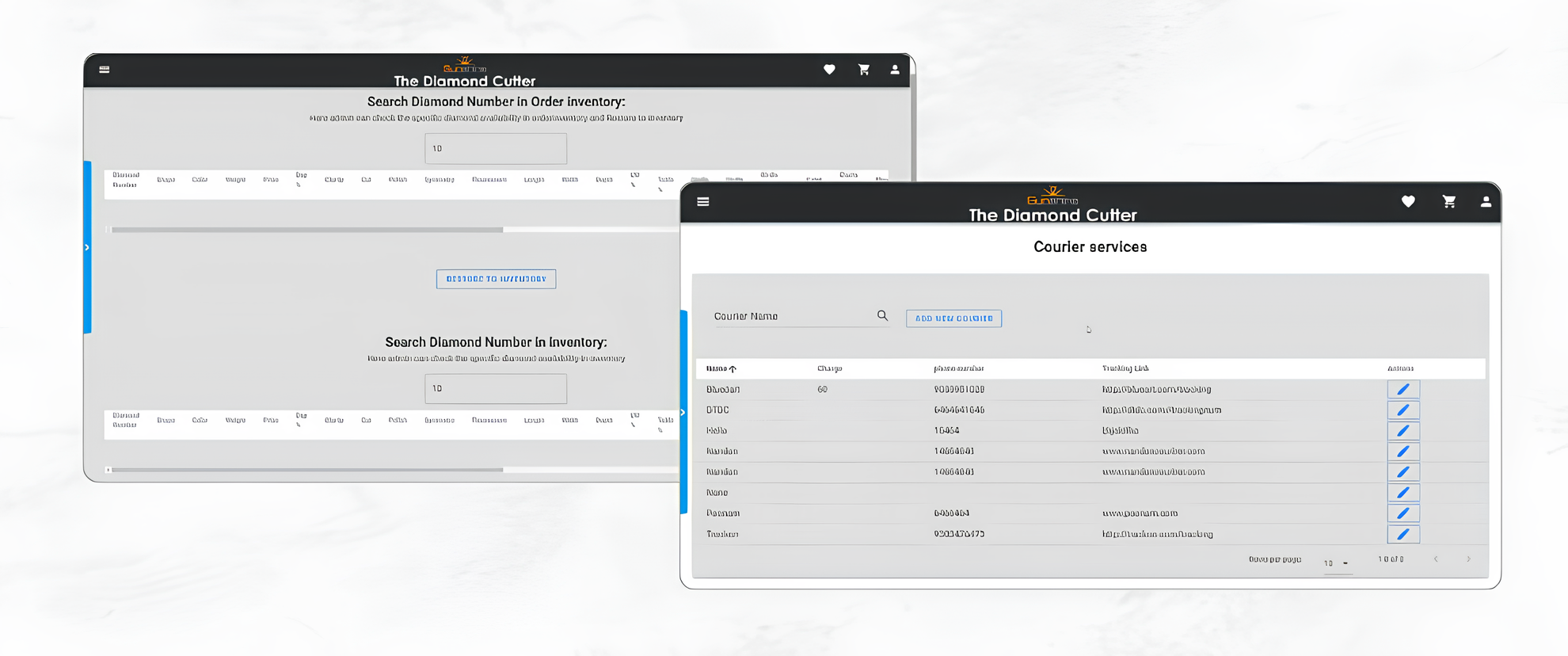1568x656 pixels.
Task: Focus the Courier Name search field
Action: point(792,316)
